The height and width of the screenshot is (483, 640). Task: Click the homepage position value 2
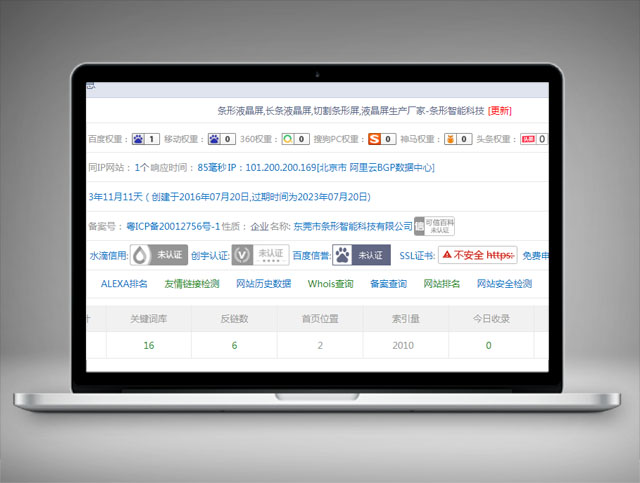[x=320, y=345]
